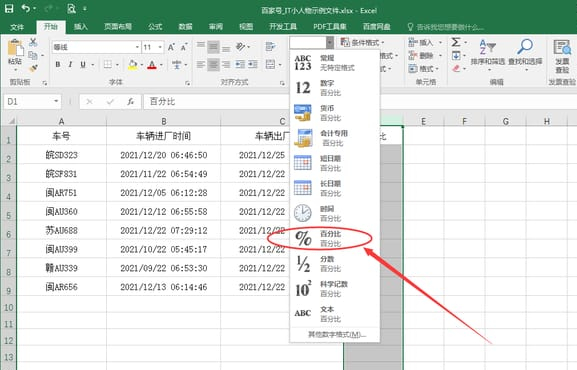
Task: Click the Borders icon
Action: [108, 64]
